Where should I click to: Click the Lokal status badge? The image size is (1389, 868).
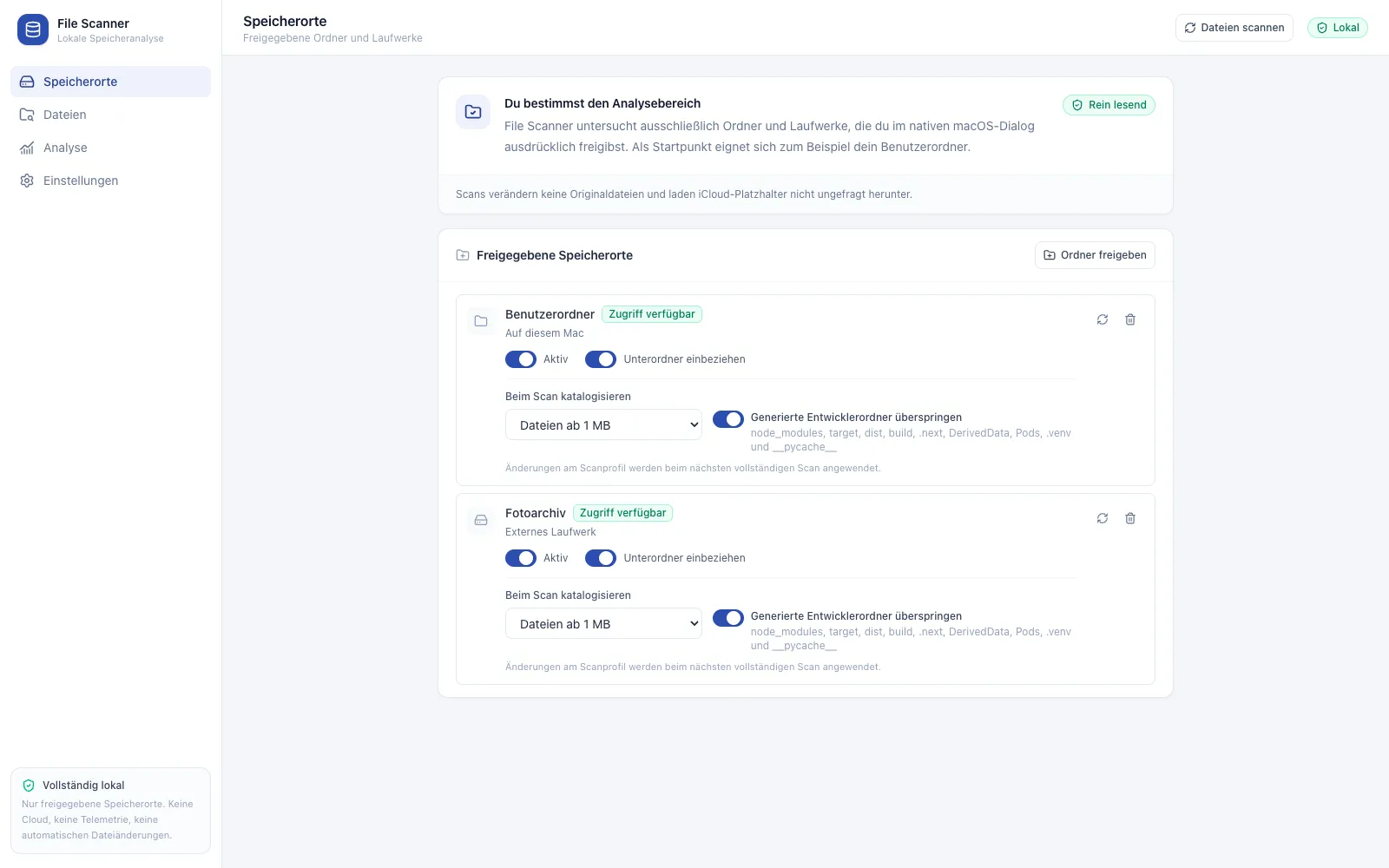[1337, 28]
